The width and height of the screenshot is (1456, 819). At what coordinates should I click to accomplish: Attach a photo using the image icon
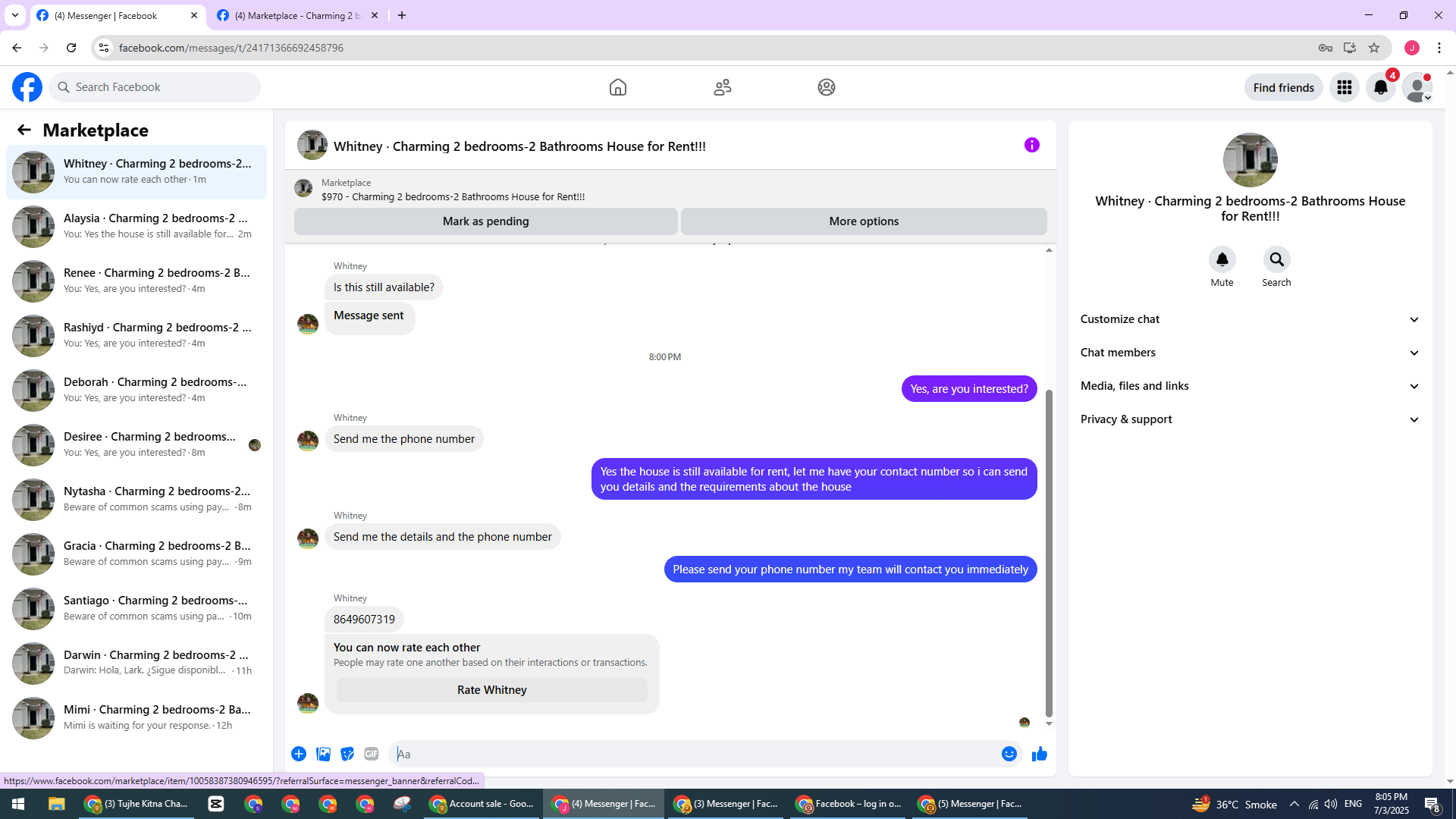point(323,754)
